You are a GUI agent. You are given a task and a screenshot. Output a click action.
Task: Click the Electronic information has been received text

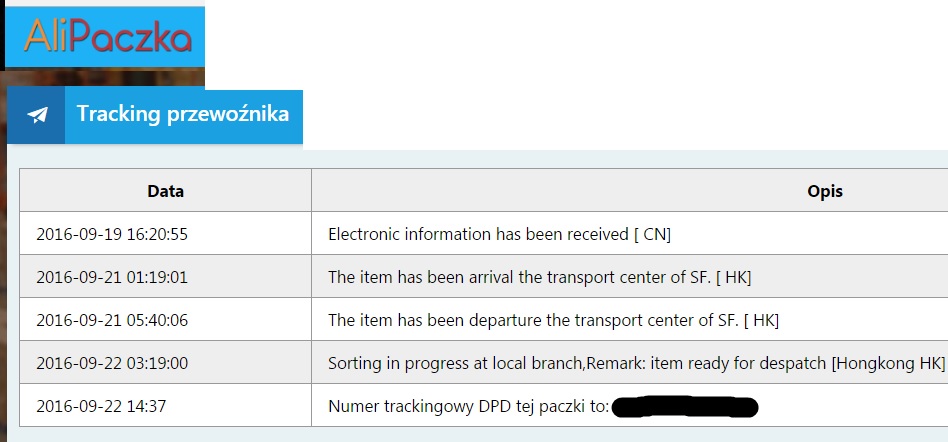[478, 235]
